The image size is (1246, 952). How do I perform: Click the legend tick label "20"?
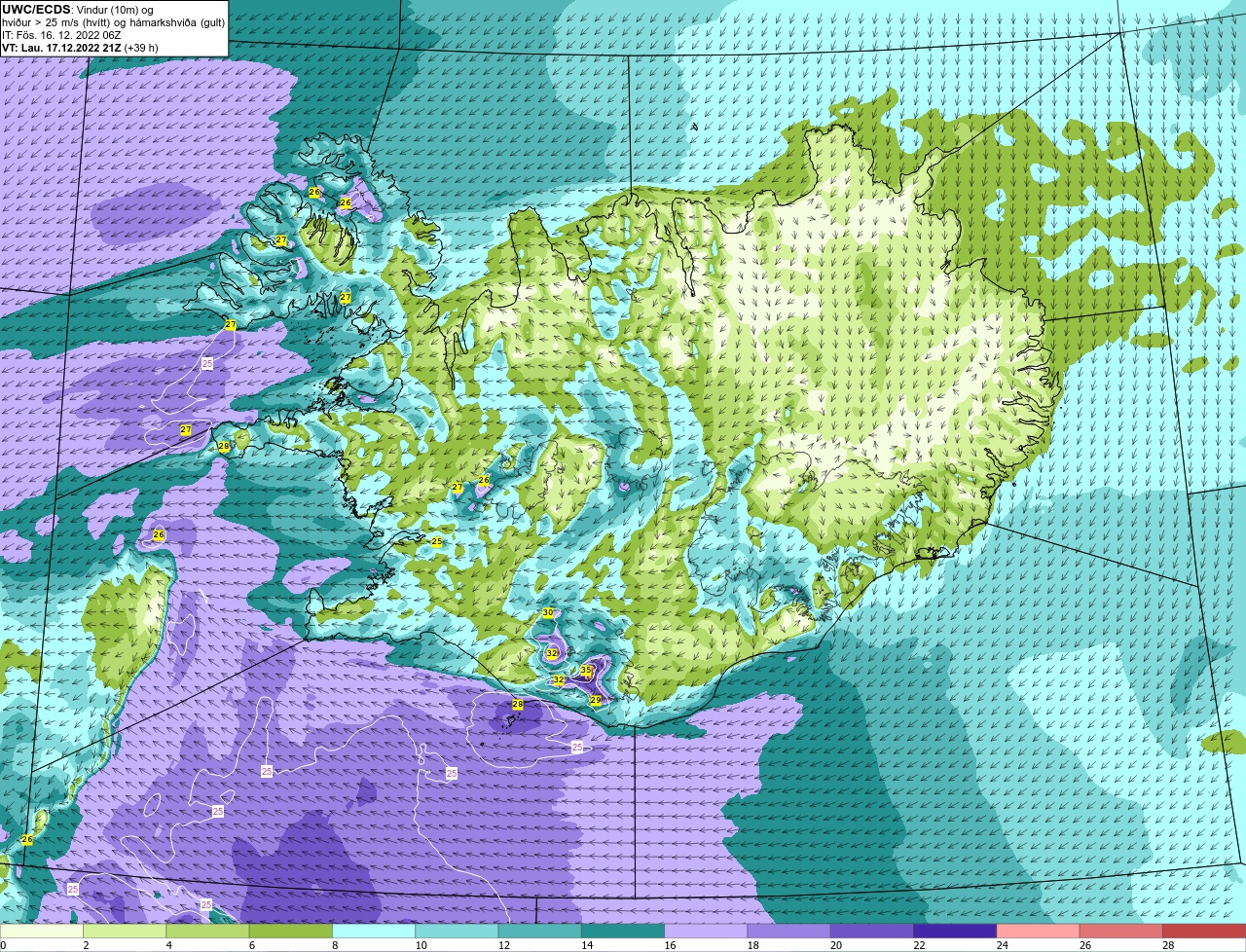click(x=836, y=945)
